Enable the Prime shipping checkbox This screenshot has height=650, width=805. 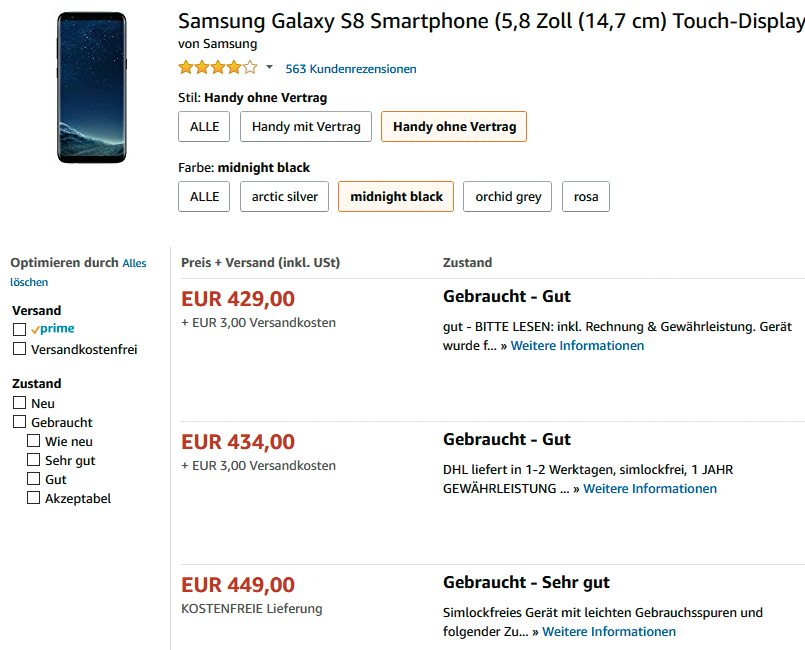[x=19, y=329]
